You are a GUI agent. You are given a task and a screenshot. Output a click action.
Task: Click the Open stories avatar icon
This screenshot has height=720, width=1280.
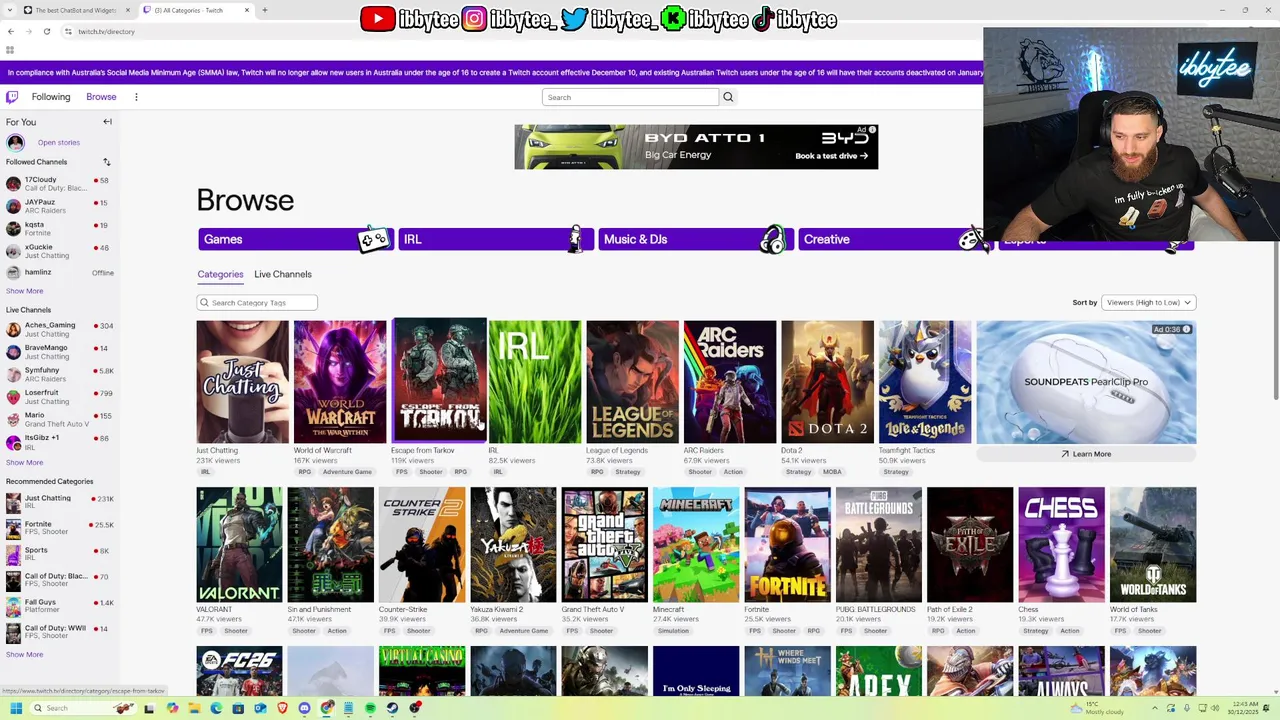pyautogui.click(x=15, y=143)
